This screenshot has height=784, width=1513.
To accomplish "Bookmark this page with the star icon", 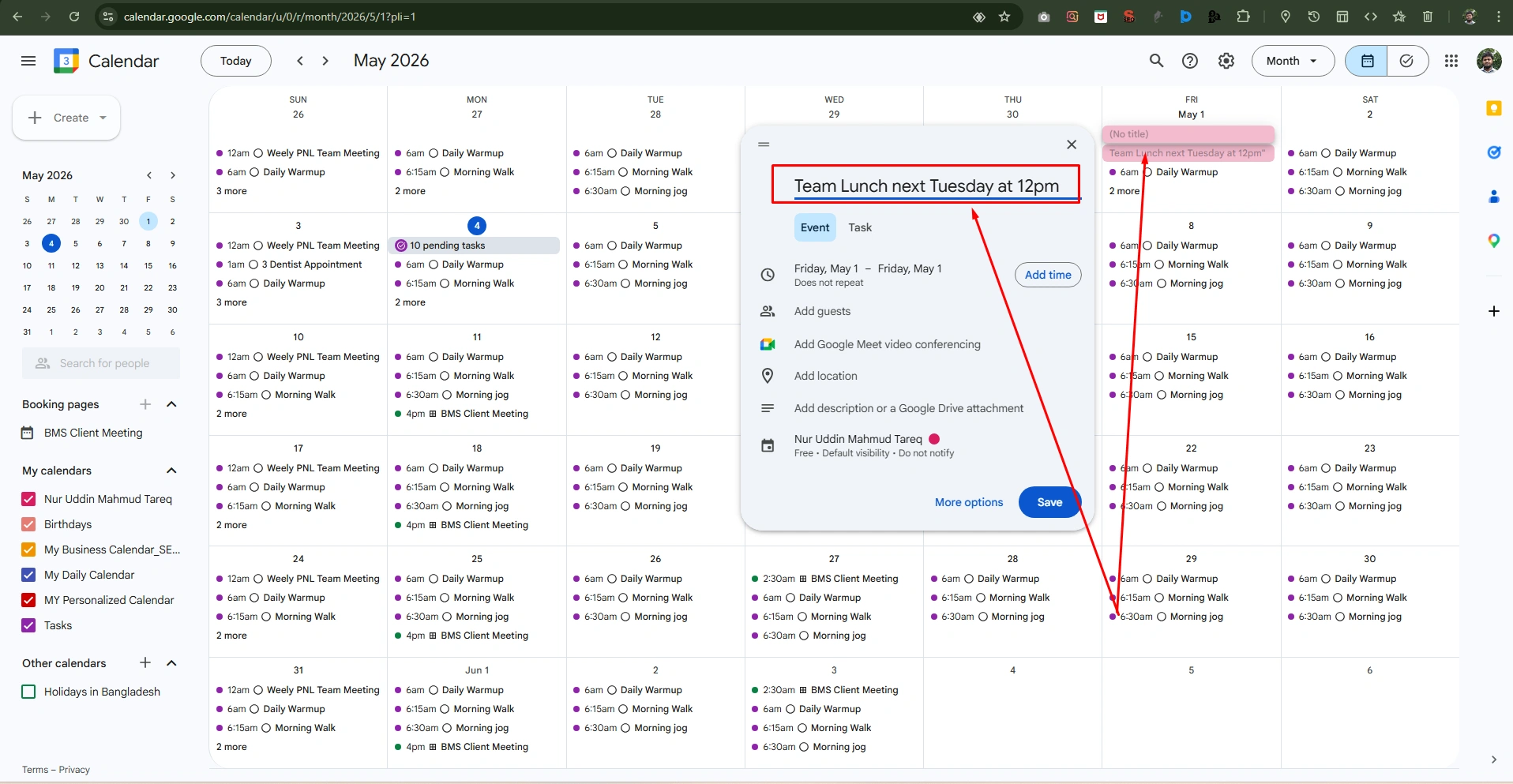I will coord(1004,17).
